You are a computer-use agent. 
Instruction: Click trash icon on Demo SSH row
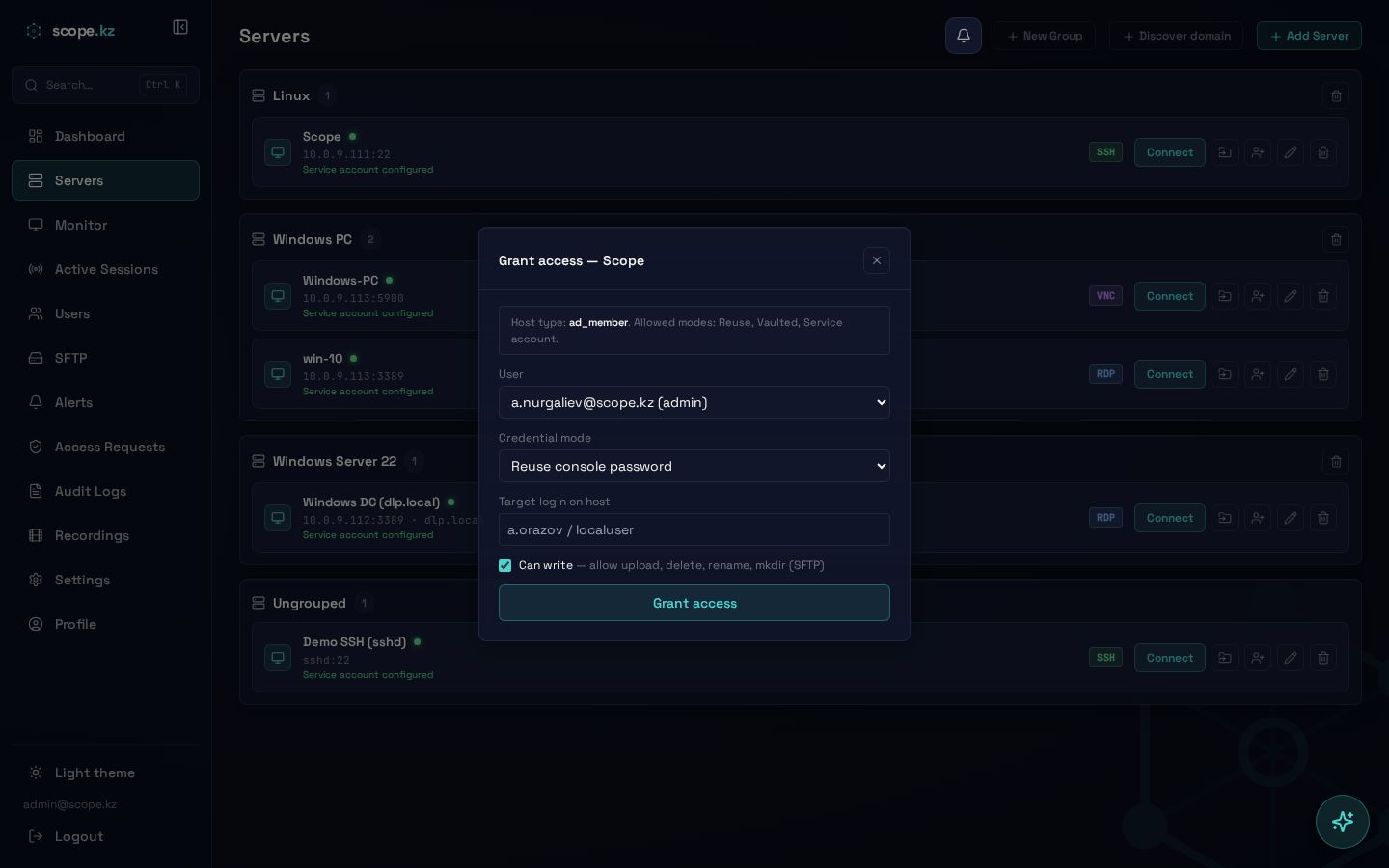click(x=1323, y=658)
